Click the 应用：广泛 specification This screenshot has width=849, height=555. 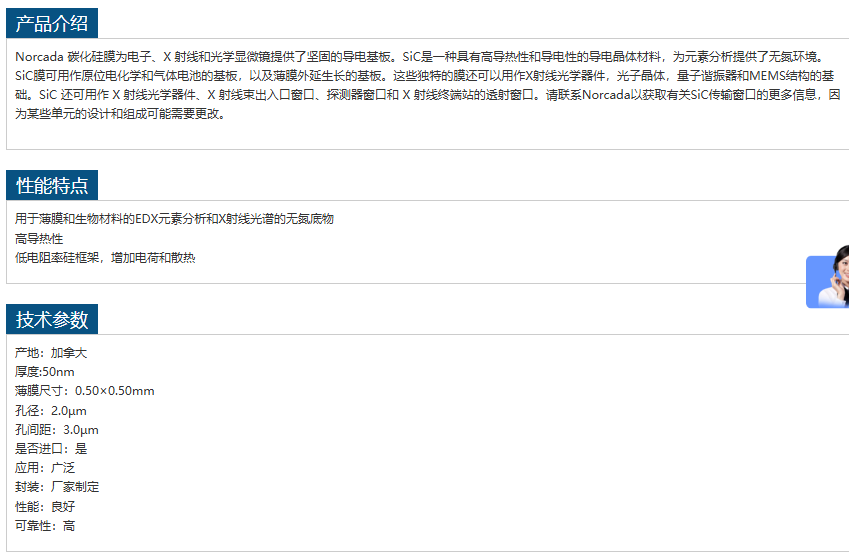tap(45, 468)
